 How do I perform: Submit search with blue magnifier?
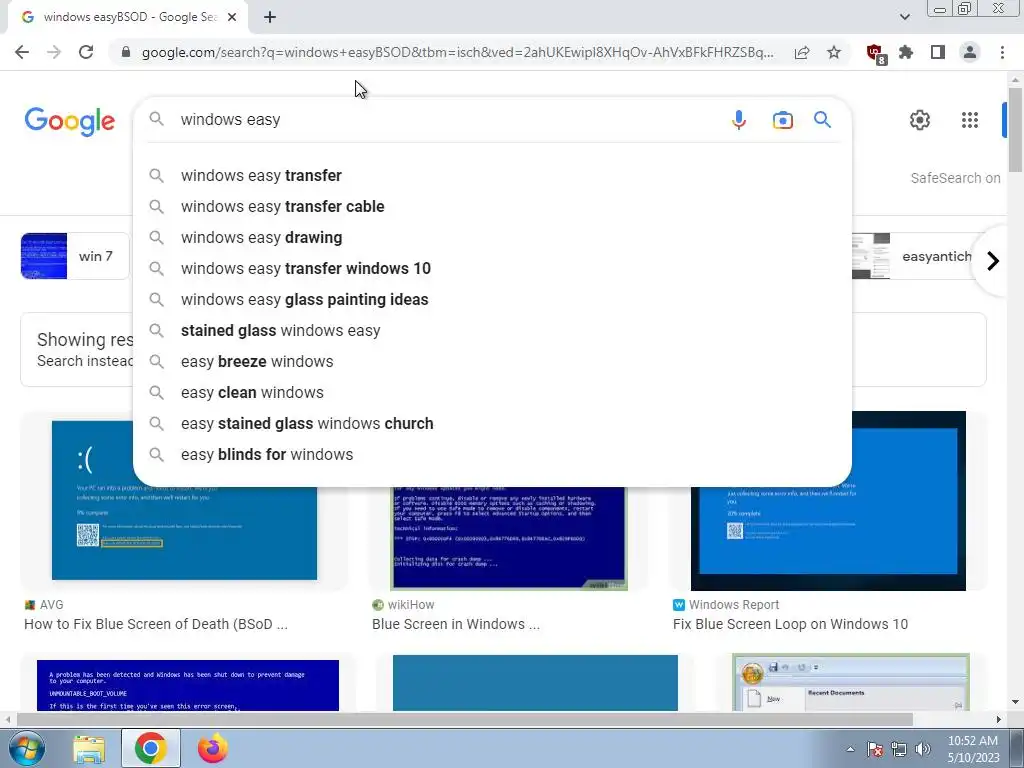pyautogui.click(x=822, y=120)
